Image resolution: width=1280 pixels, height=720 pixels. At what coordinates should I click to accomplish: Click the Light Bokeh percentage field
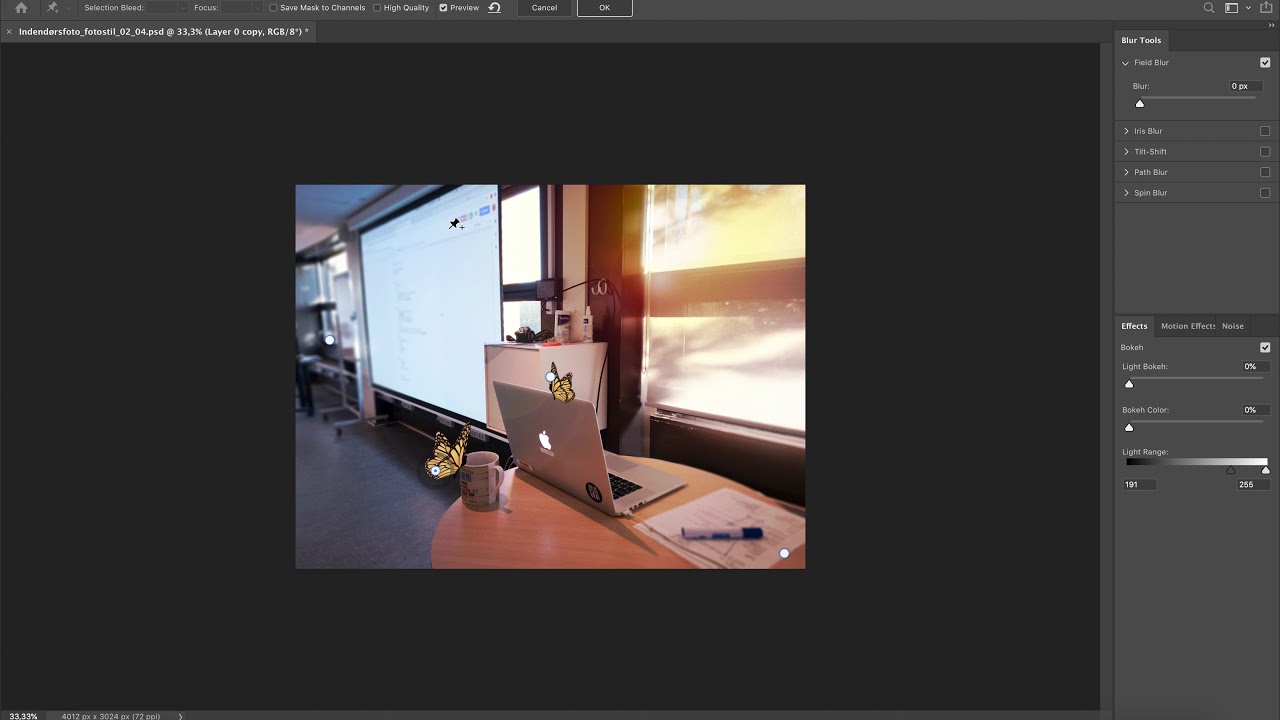click(x=1255, y=367)
